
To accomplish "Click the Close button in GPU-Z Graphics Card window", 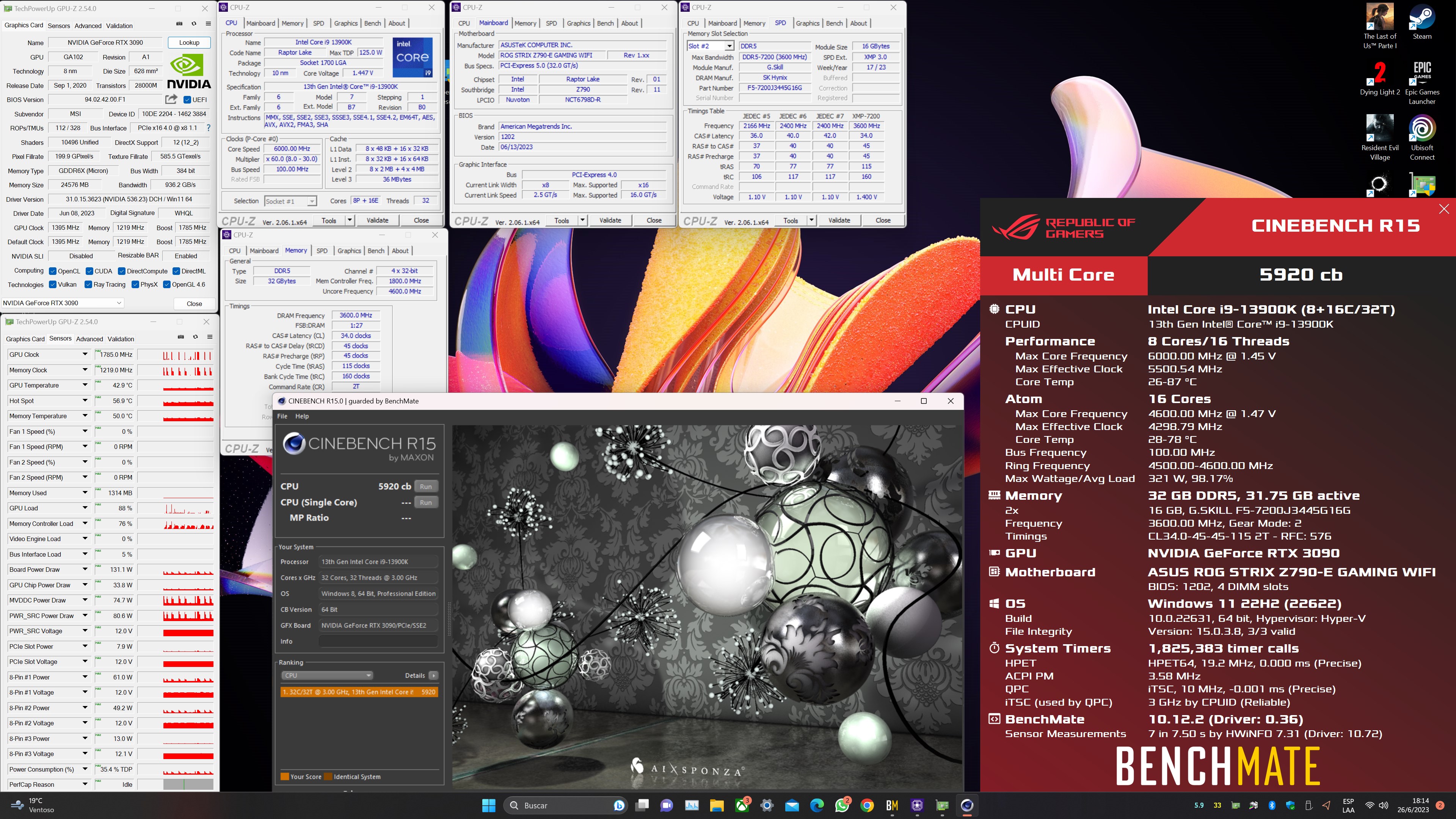I will click(195, 304).
